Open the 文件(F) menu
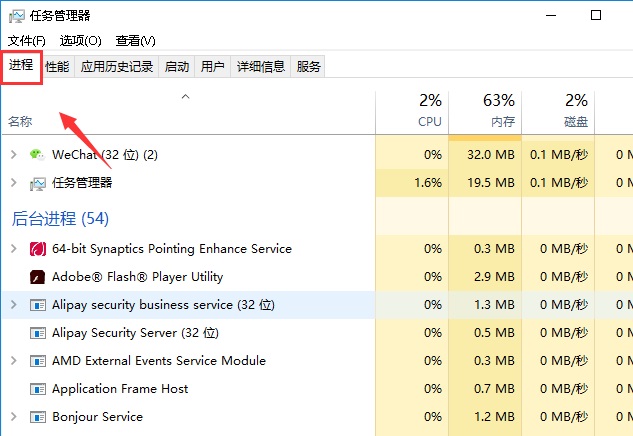633x436 pixels. tap(27, 41)
